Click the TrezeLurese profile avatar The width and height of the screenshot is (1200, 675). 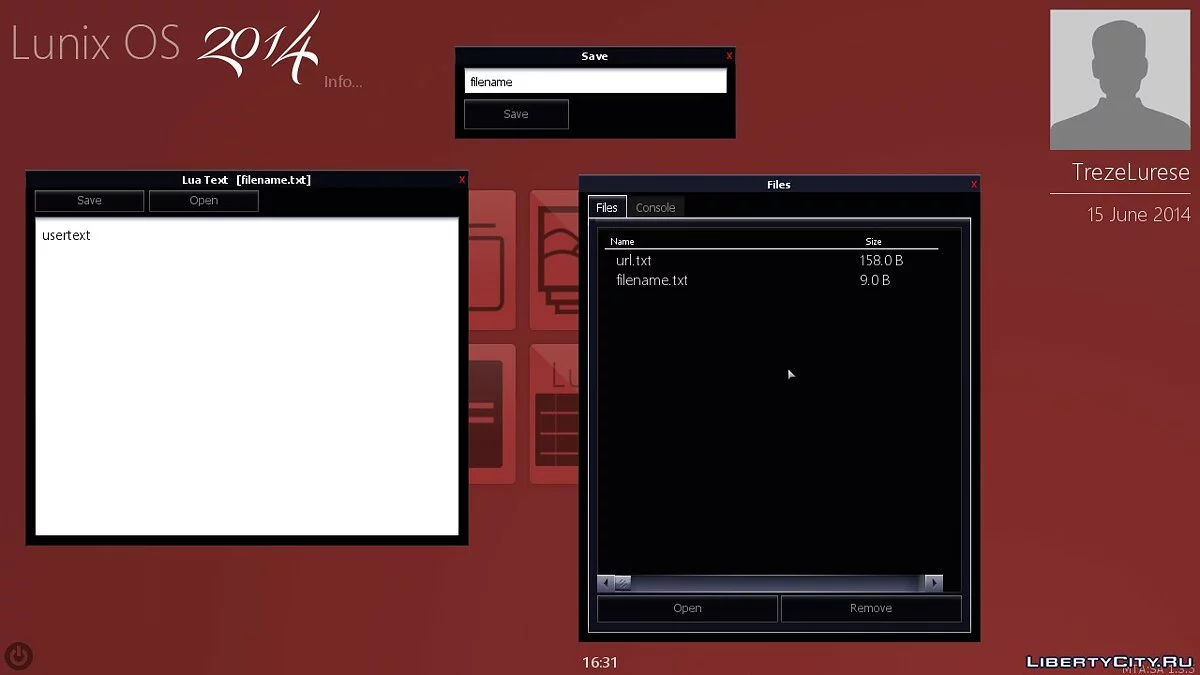click(x=1119, y=79)
